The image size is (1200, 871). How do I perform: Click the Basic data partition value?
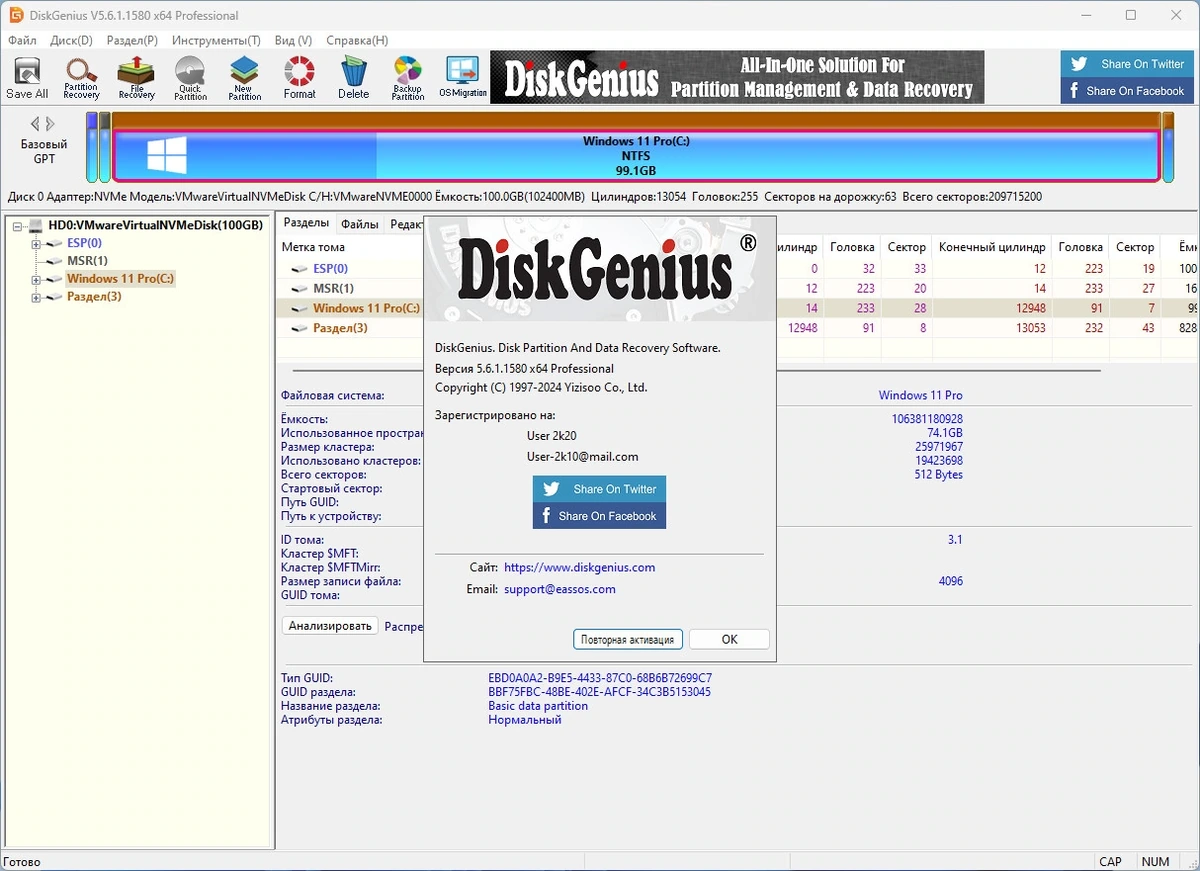pos(538,706)
